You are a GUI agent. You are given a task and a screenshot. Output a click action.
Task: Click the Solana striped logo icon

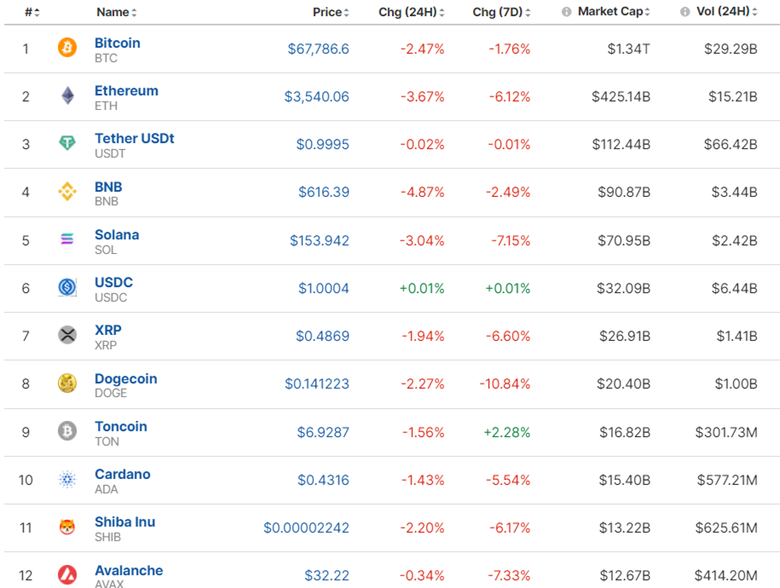coord(67,239)
